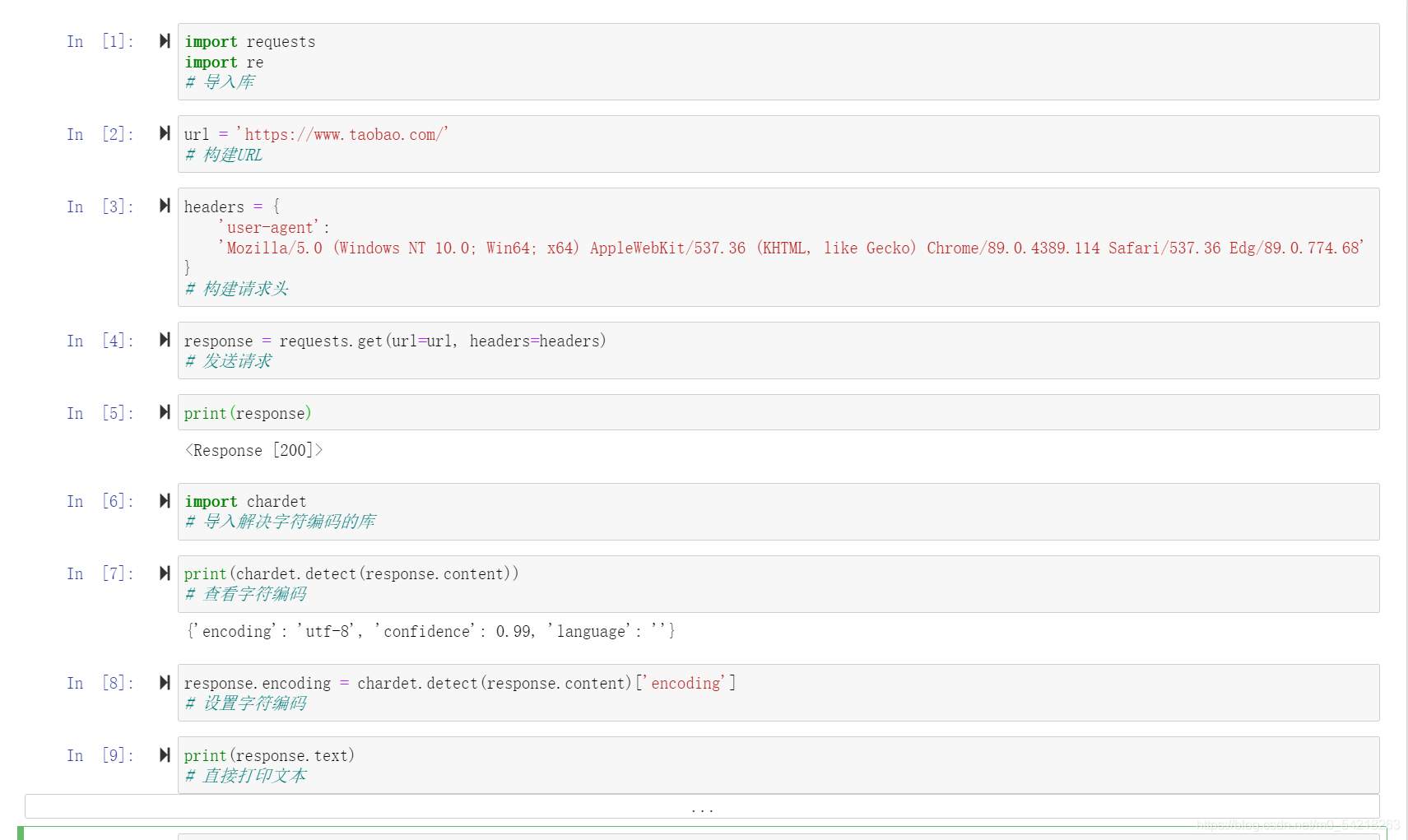Click the '# 导入解决字符编码的库' comment
Viewport: 1408px width, 840px height.
click(x=281, y=522)
